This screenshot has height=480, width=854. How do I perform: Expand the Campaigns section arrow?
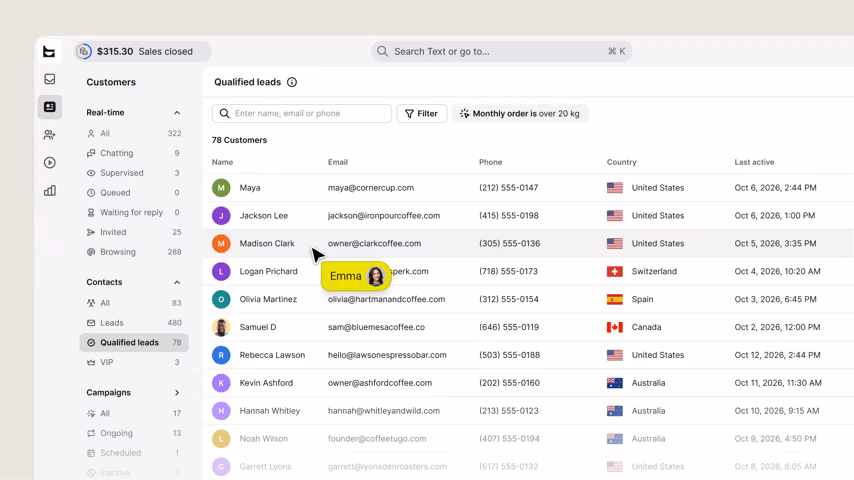pyautogui.click(x=177, y=393)
